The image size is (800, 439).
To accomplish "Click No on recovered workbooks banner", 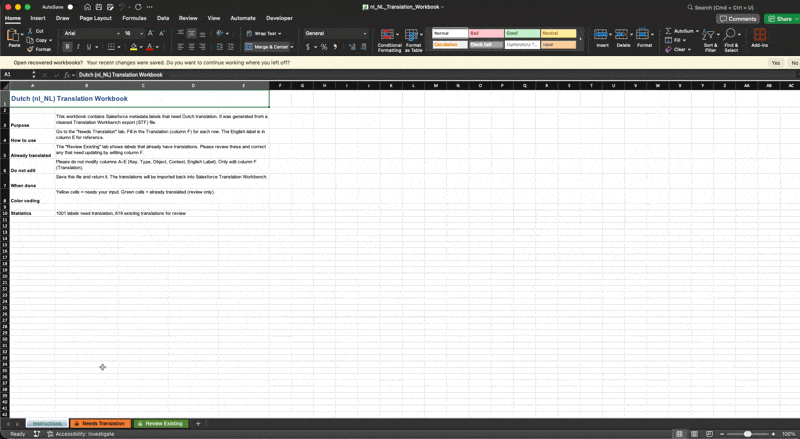I will (794, 63).
